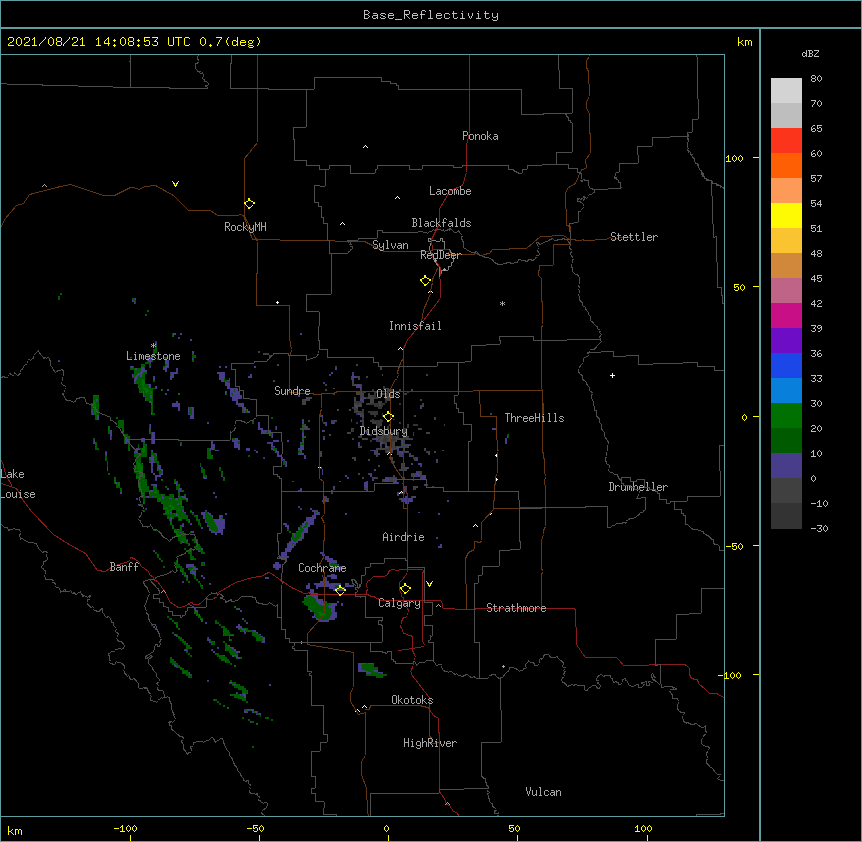Click the green echo patch northwest of Okotoks
862x842 pixels.
point(371,669)
